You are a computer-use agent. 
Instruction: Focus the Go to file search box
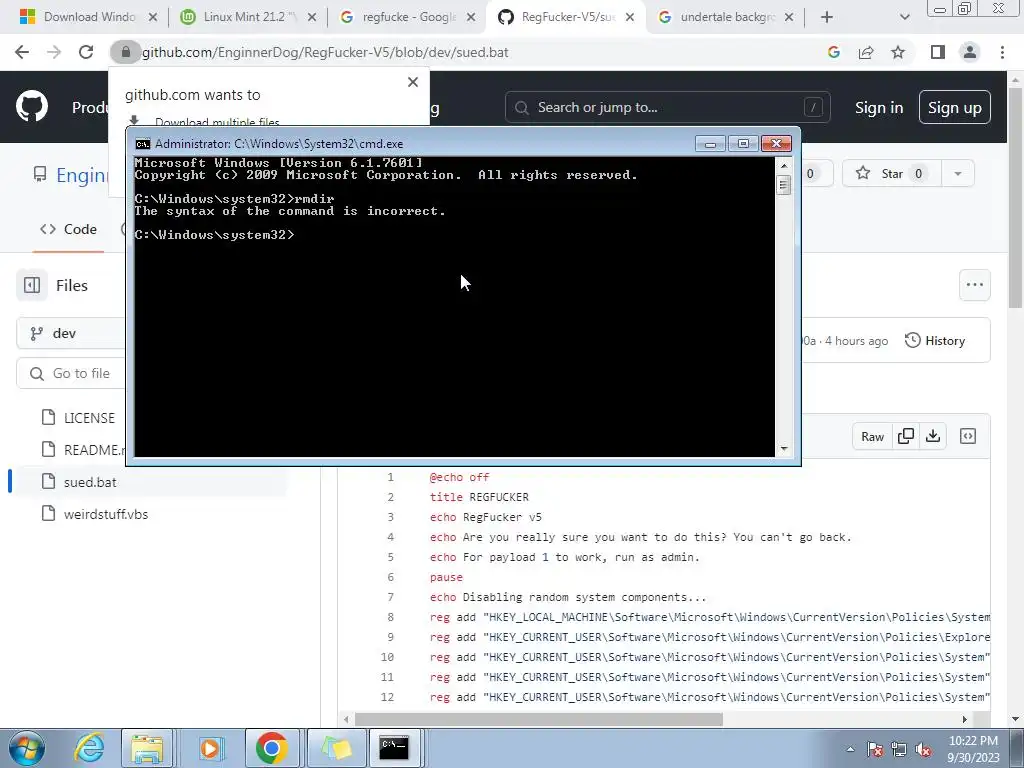71,374
